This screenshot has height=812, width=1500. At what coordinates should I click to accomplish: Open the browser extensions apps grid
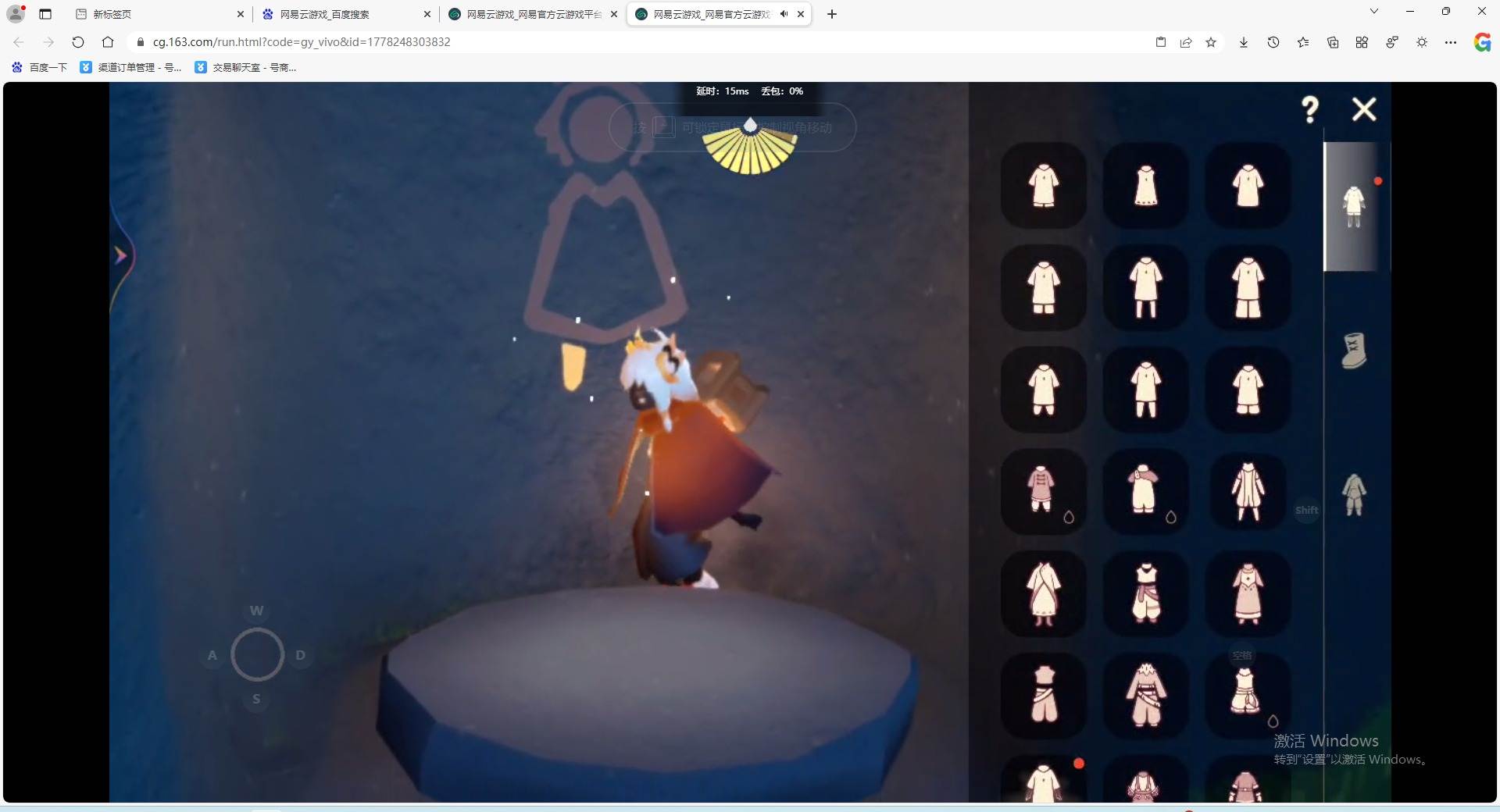(1362, 42)
